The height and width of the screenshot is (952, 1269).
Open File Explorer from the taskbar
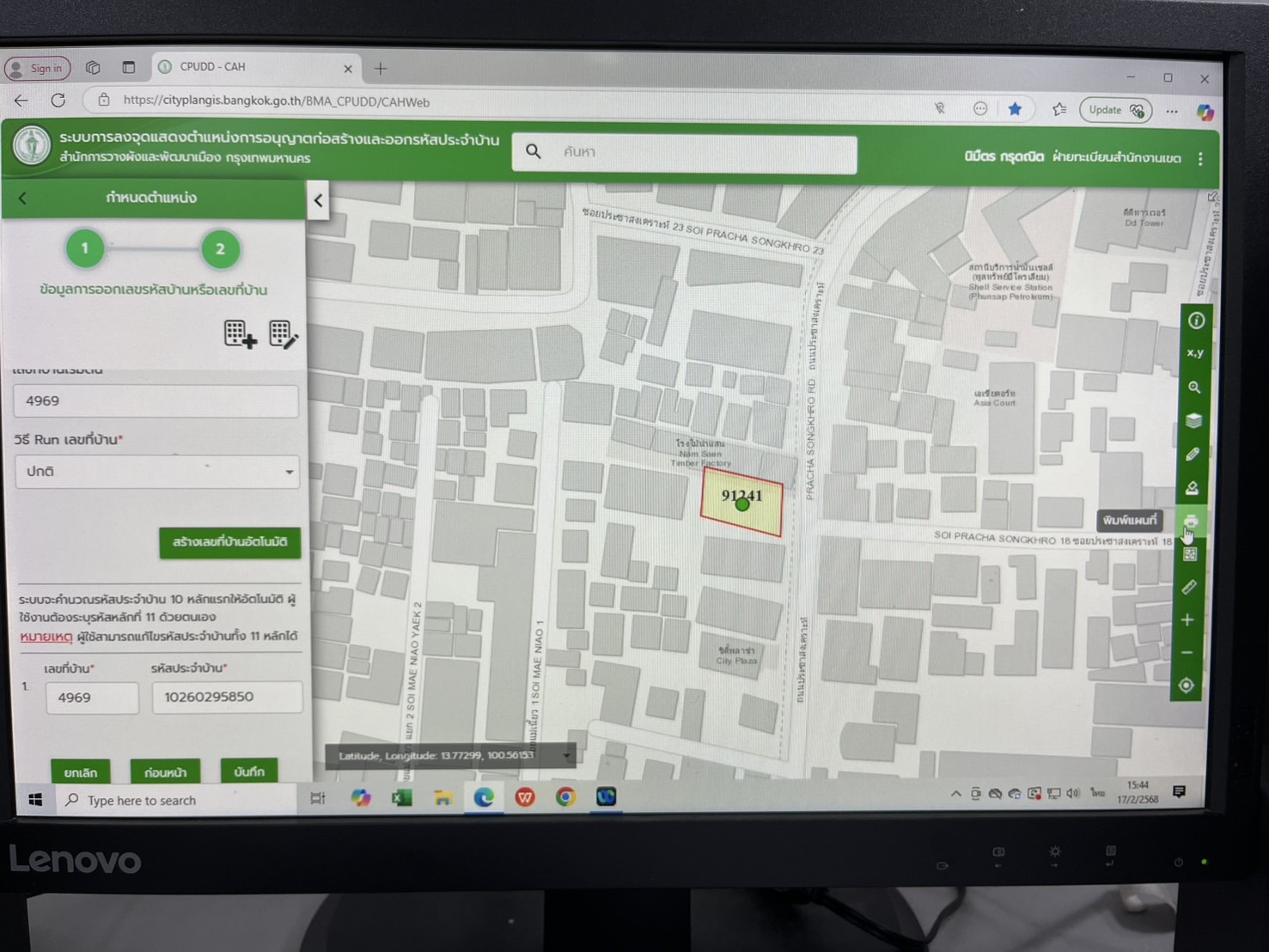pos(442,798)
